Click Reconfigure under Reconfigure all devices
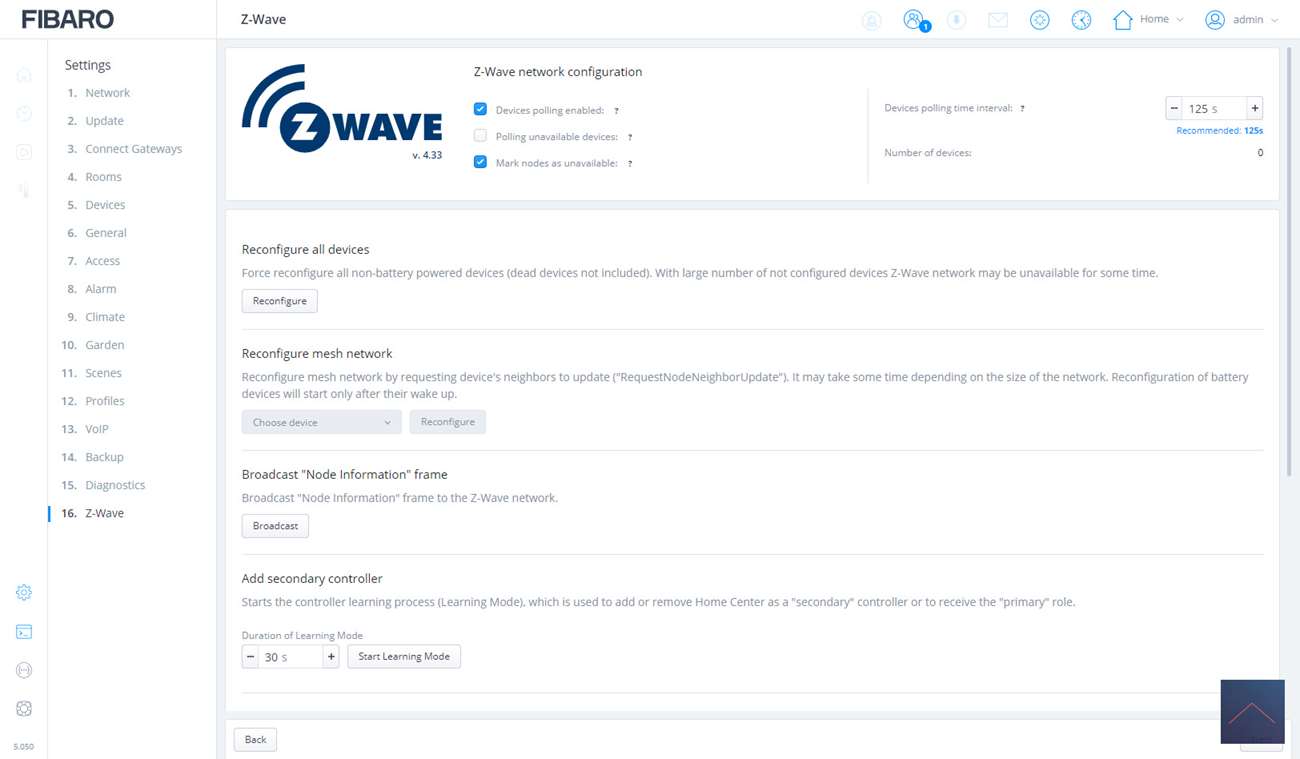1300x759 pixels. click(280, 301)
